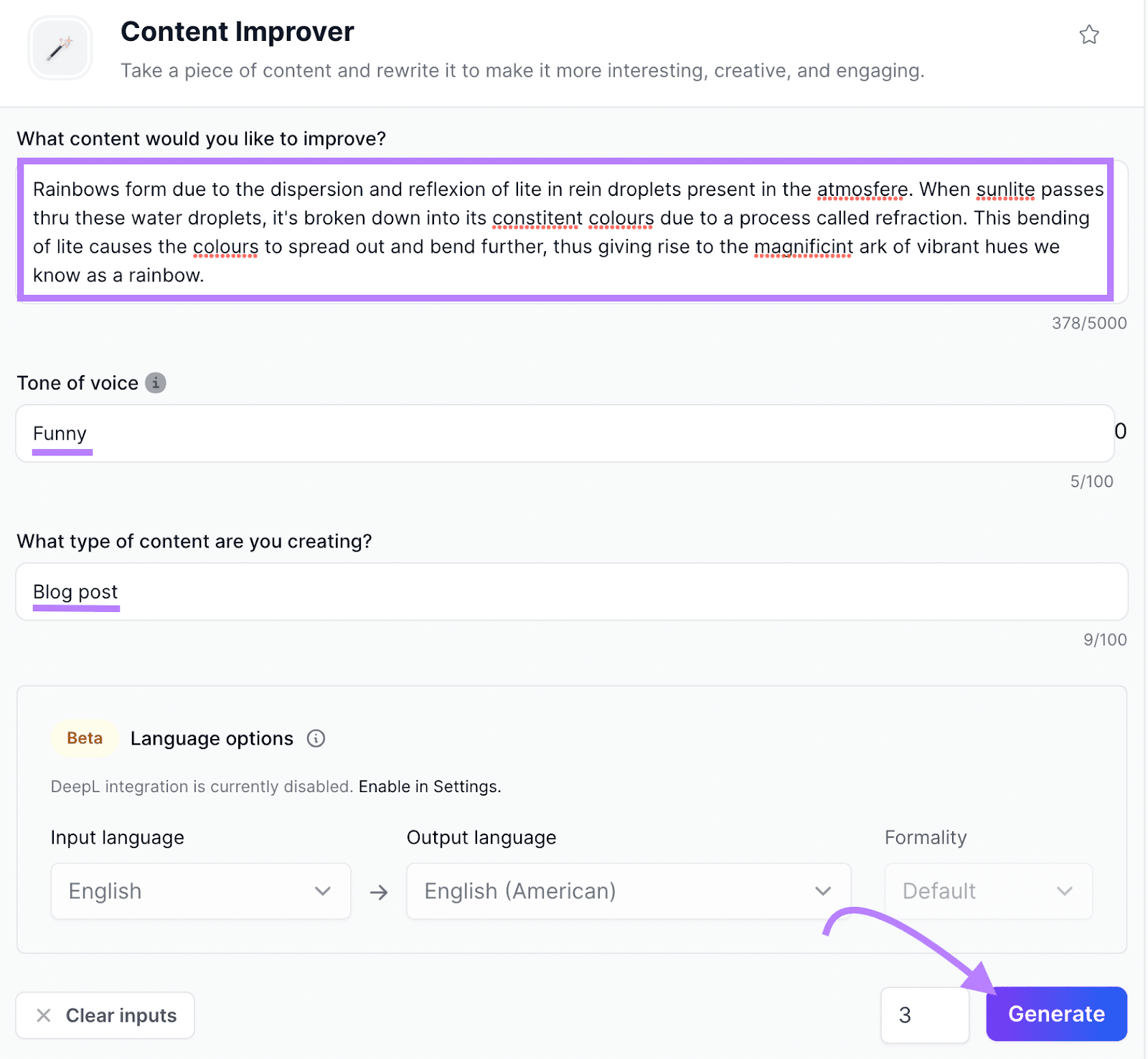Click the Generate button
Image resolution: width=1148 pixels, height=1059 pixels.
point(1055,1014)
